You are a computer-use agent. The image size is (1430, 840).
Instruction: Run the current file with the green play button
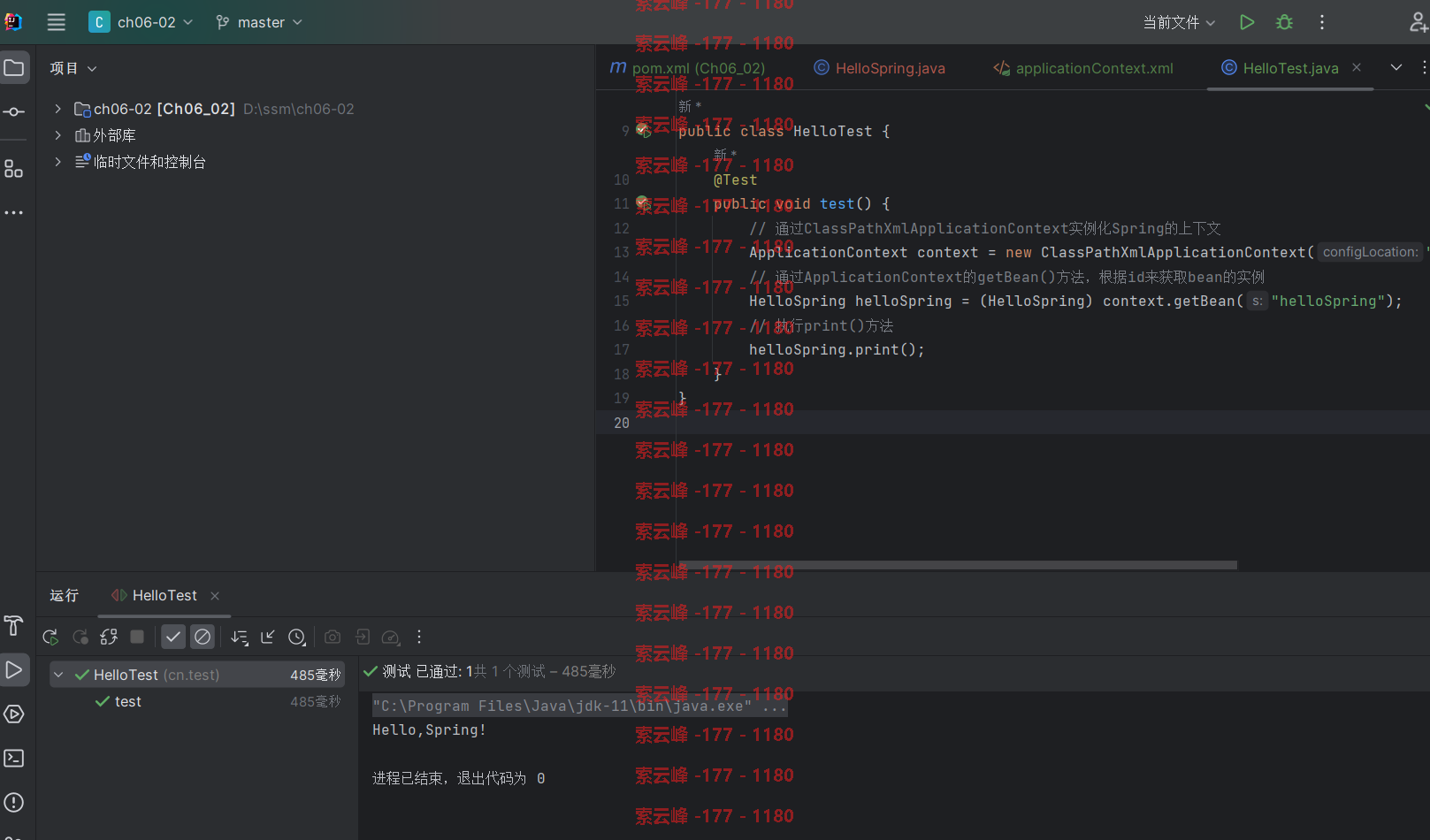[1247, 22]
